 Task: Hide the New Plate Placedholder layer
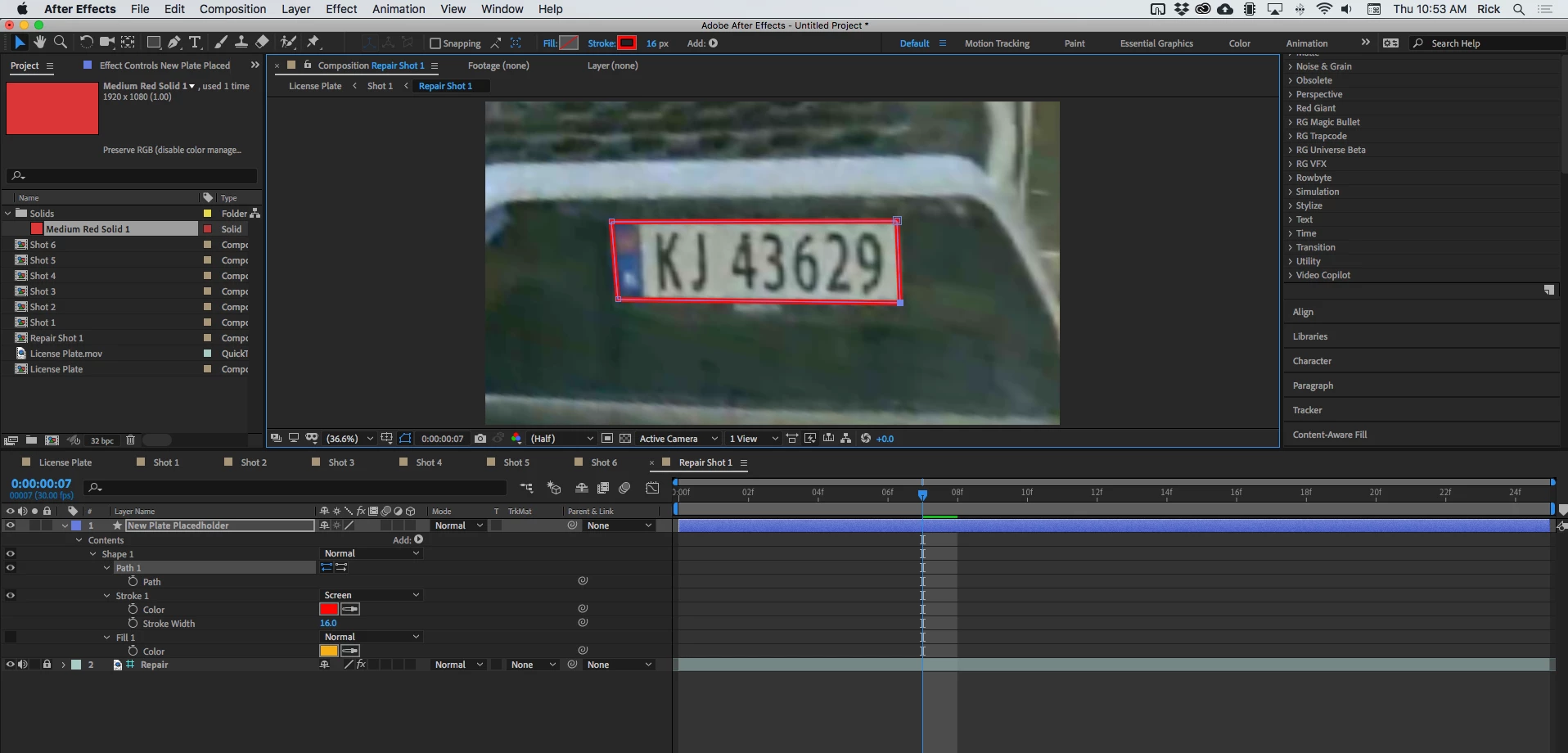tap(10, 525)
